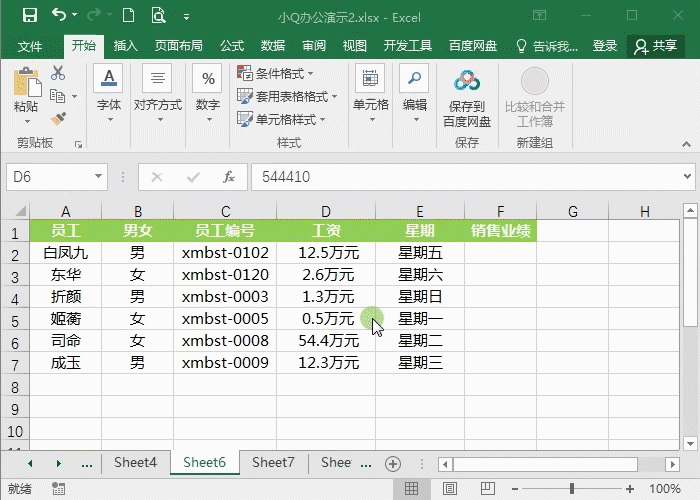This screenshot has width=700, height=500.
Task: Select column D header
Action: tap(326, 211)
